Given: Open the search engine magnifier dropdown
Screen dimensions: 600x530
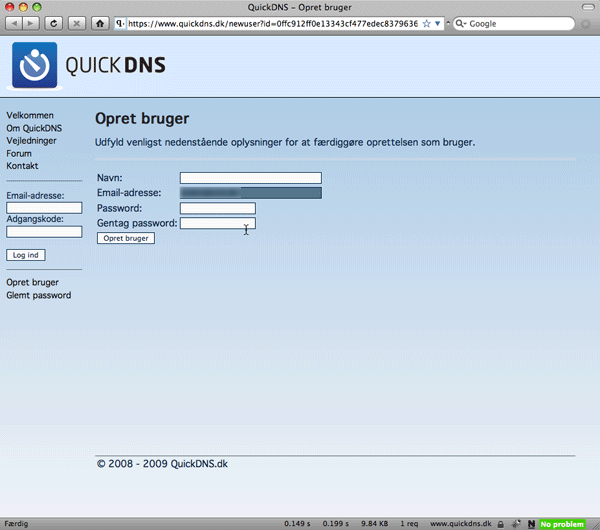Looking at the screenshot, I should point(461,24).
